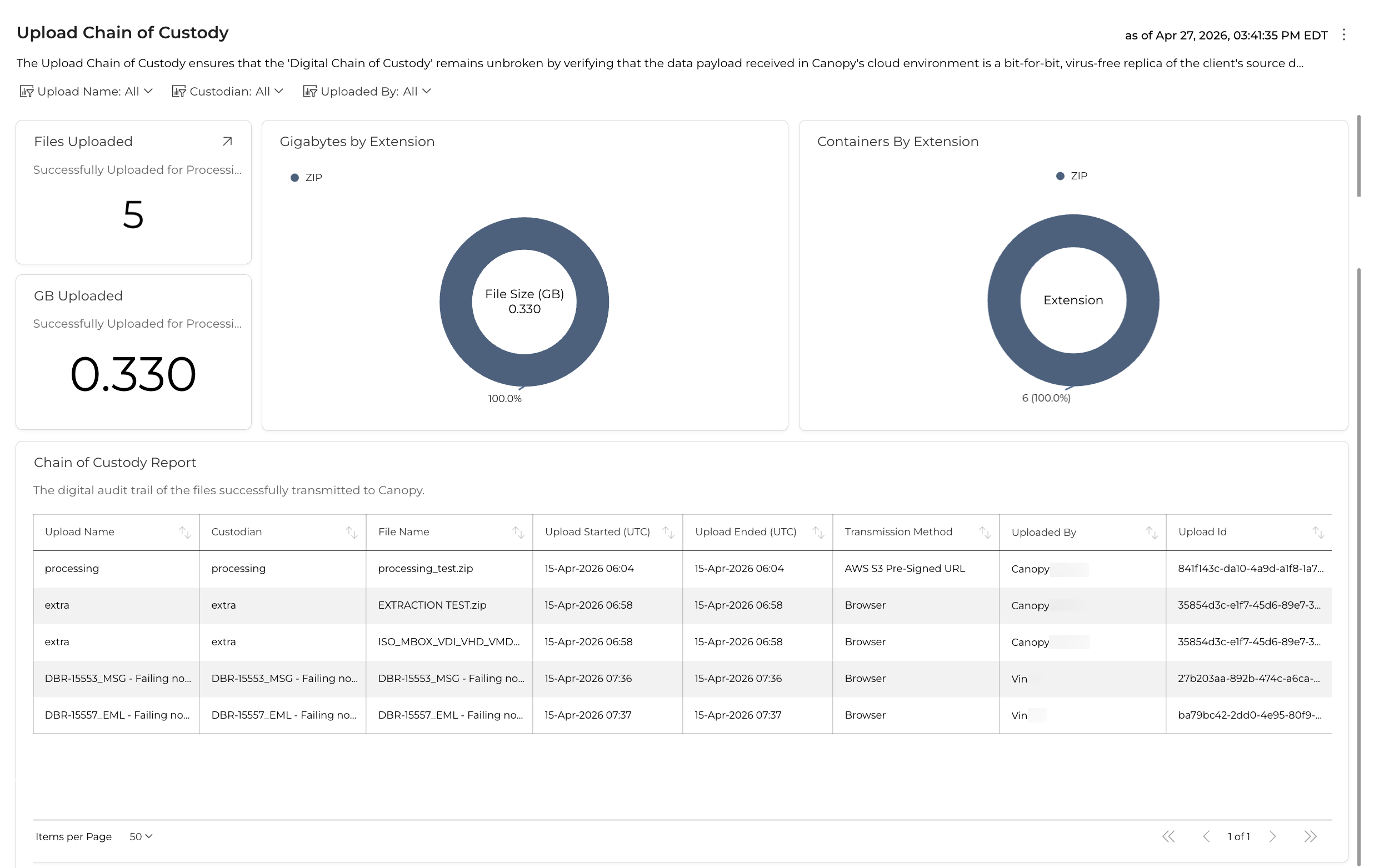Sort by Custodian column arrows
The height and width of the screenshot is (868, 1389).
tap(351, 532)
